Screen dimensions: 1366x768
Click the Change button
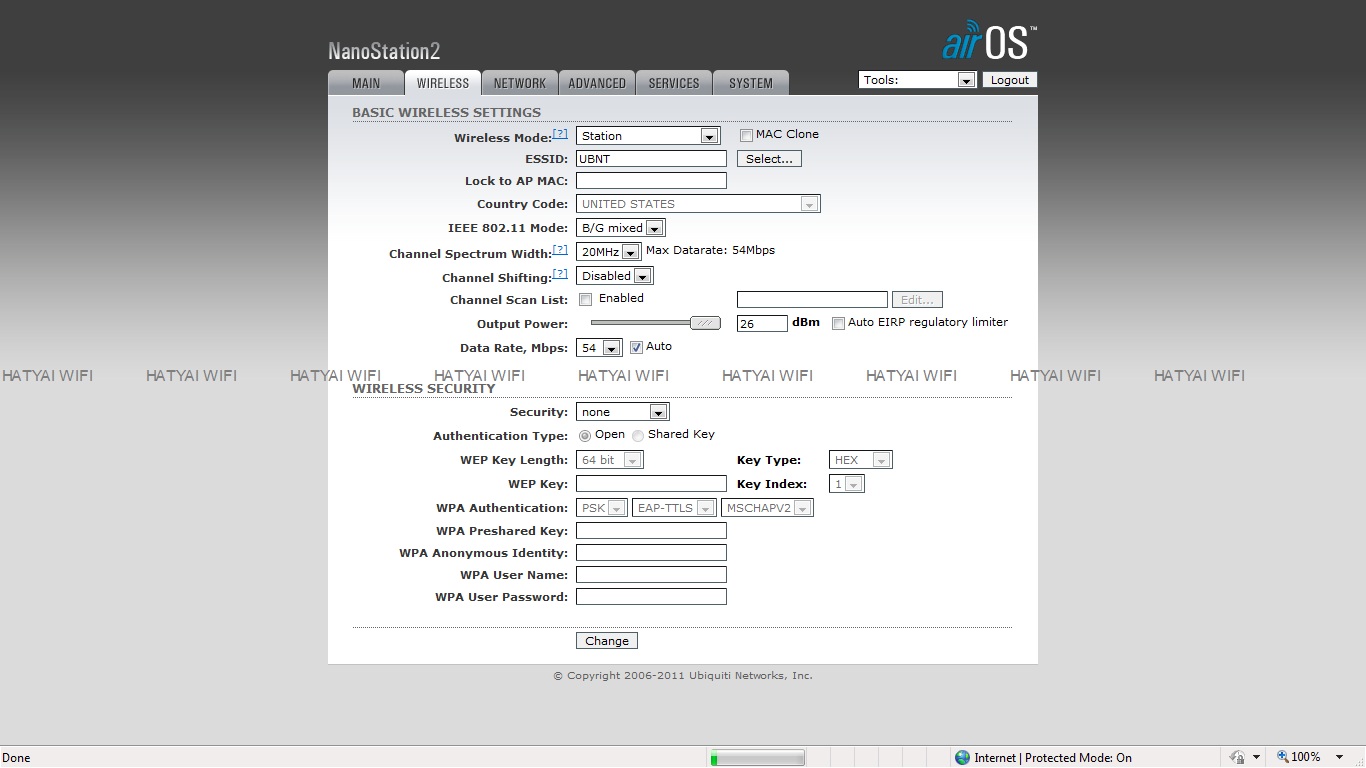607,641
